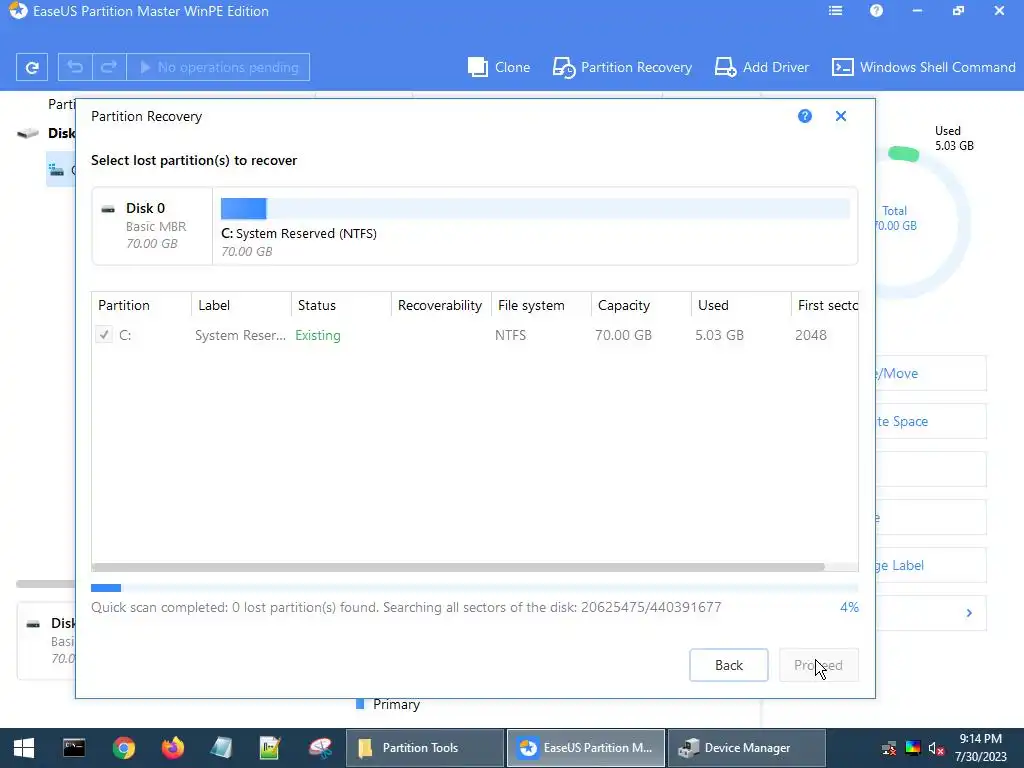Image resolution: width=1024 pixels, height=768 pixels.
Task: Click the green Existing status text
Action: click(x=317, y=335)
